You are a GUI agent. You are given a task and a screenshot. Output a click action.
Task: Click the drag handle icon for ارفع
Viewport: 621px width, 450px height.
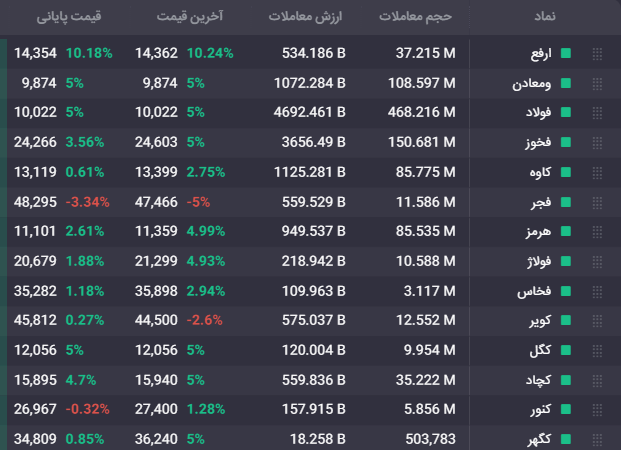(597, 53)
